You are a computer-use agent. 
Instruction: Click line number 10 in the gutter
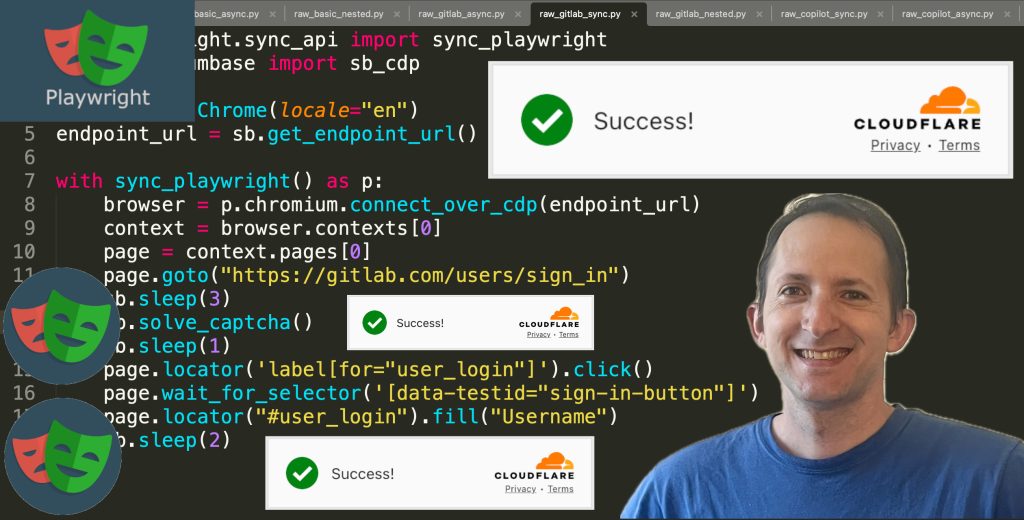click(x=24, y=252)
